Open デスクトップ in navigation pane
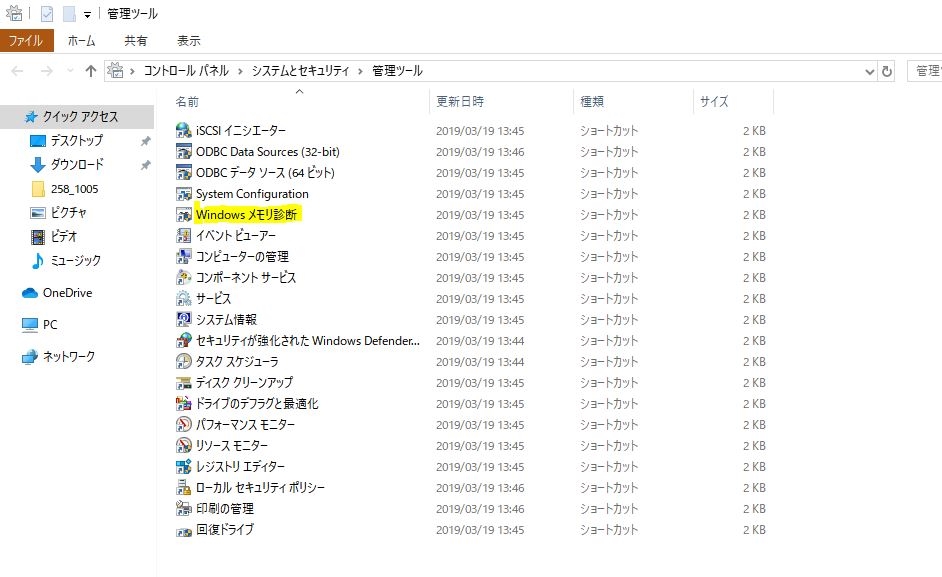 (76, 141)
